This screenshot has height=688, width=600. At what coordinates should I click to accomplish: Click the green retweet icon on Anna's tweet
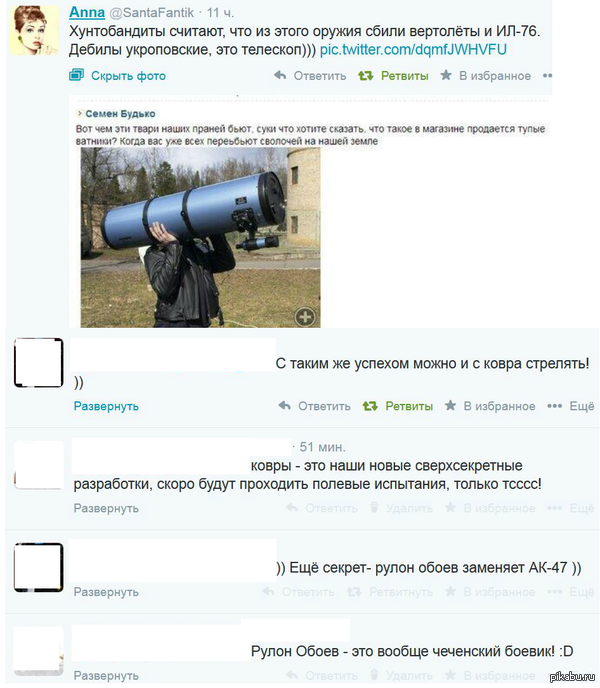(x=365, y=75)
